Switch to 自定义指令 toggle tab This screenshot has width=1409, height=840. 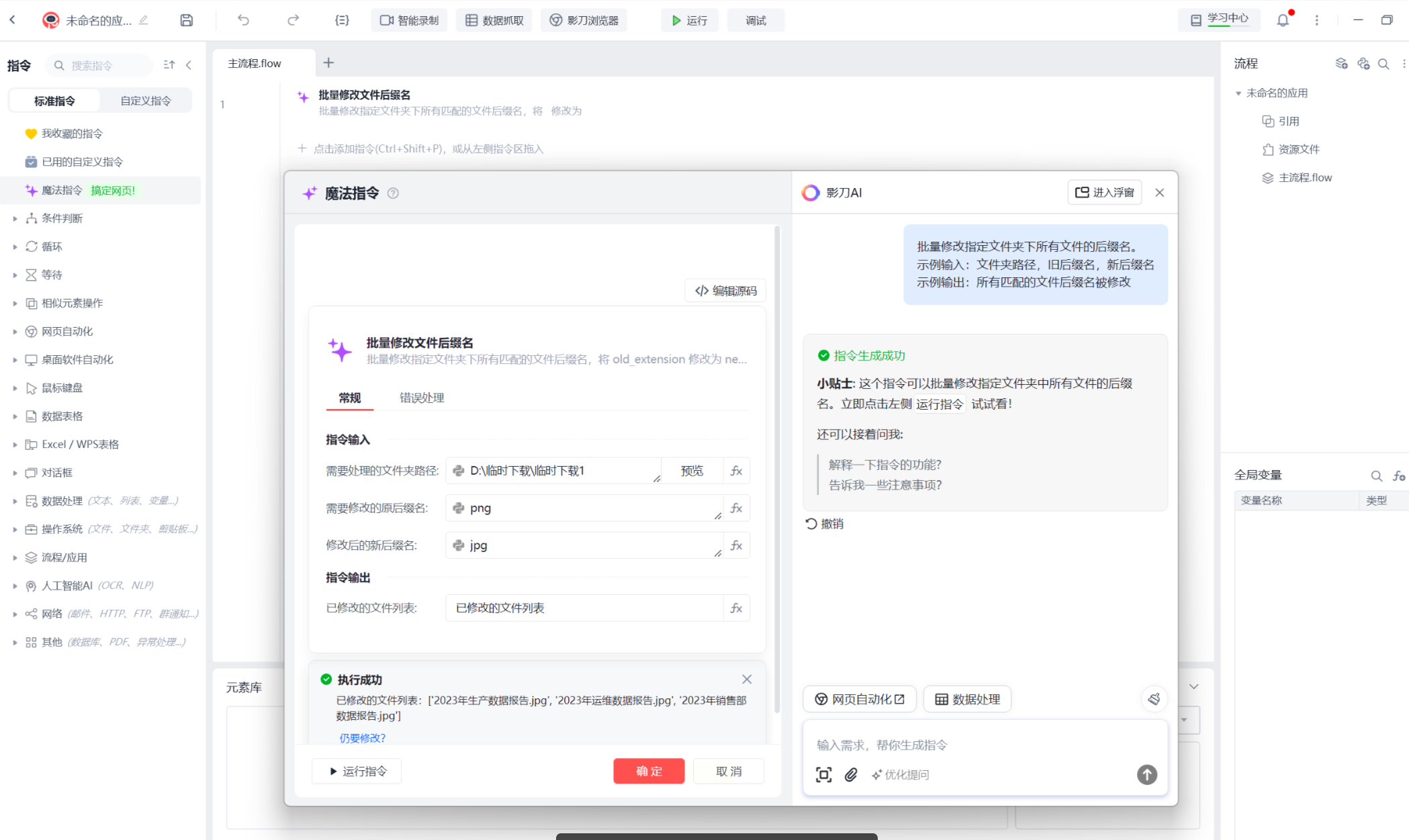coord(146,101)
